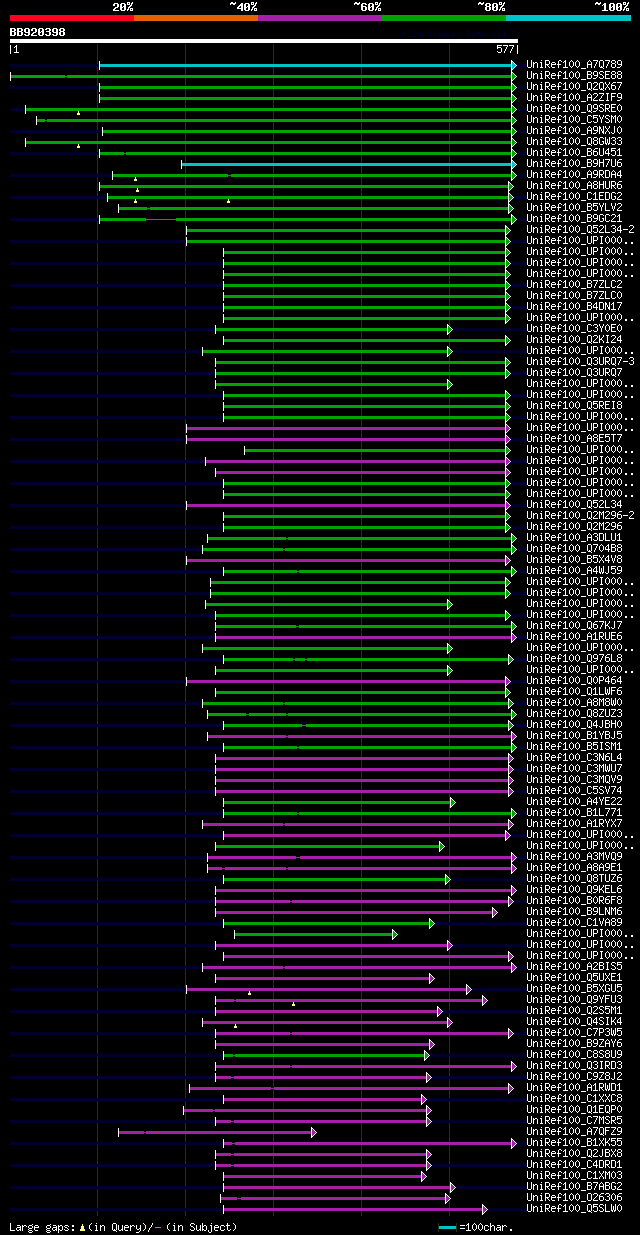Open hit UniRef100_Q2M296-2
The width and height of the screenshot is (640, 1235).
click(x=580, y=516)
